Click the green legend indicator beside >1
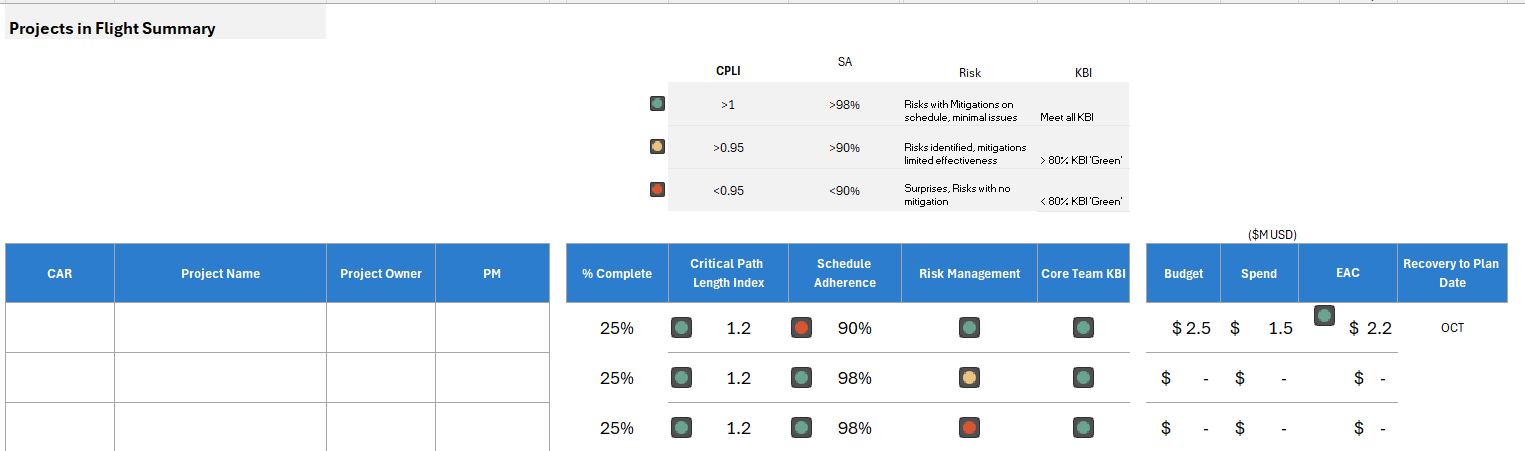1525x451 pixels. click(657, 103)
